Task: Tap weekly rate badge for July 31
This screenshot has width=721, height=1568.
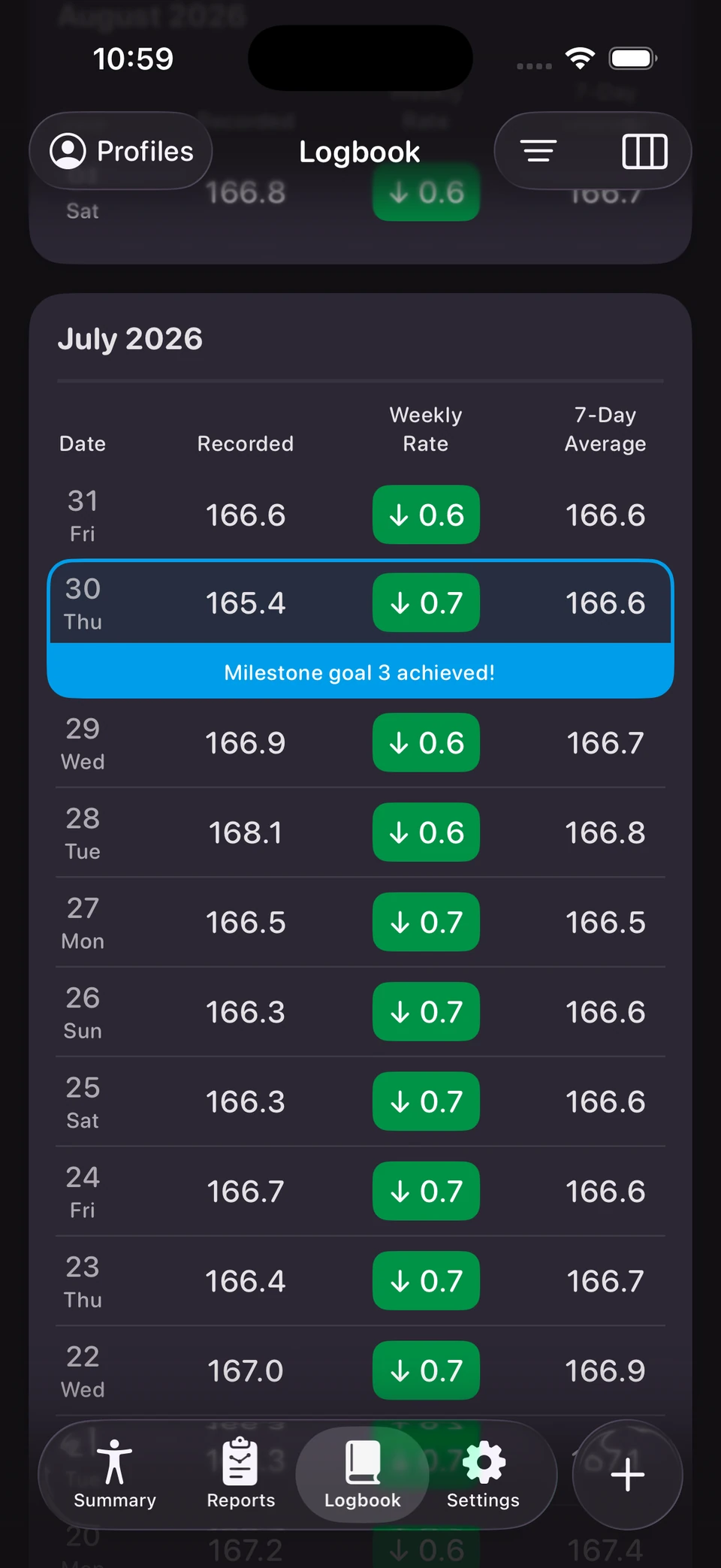Action: [x=426, y=515]
